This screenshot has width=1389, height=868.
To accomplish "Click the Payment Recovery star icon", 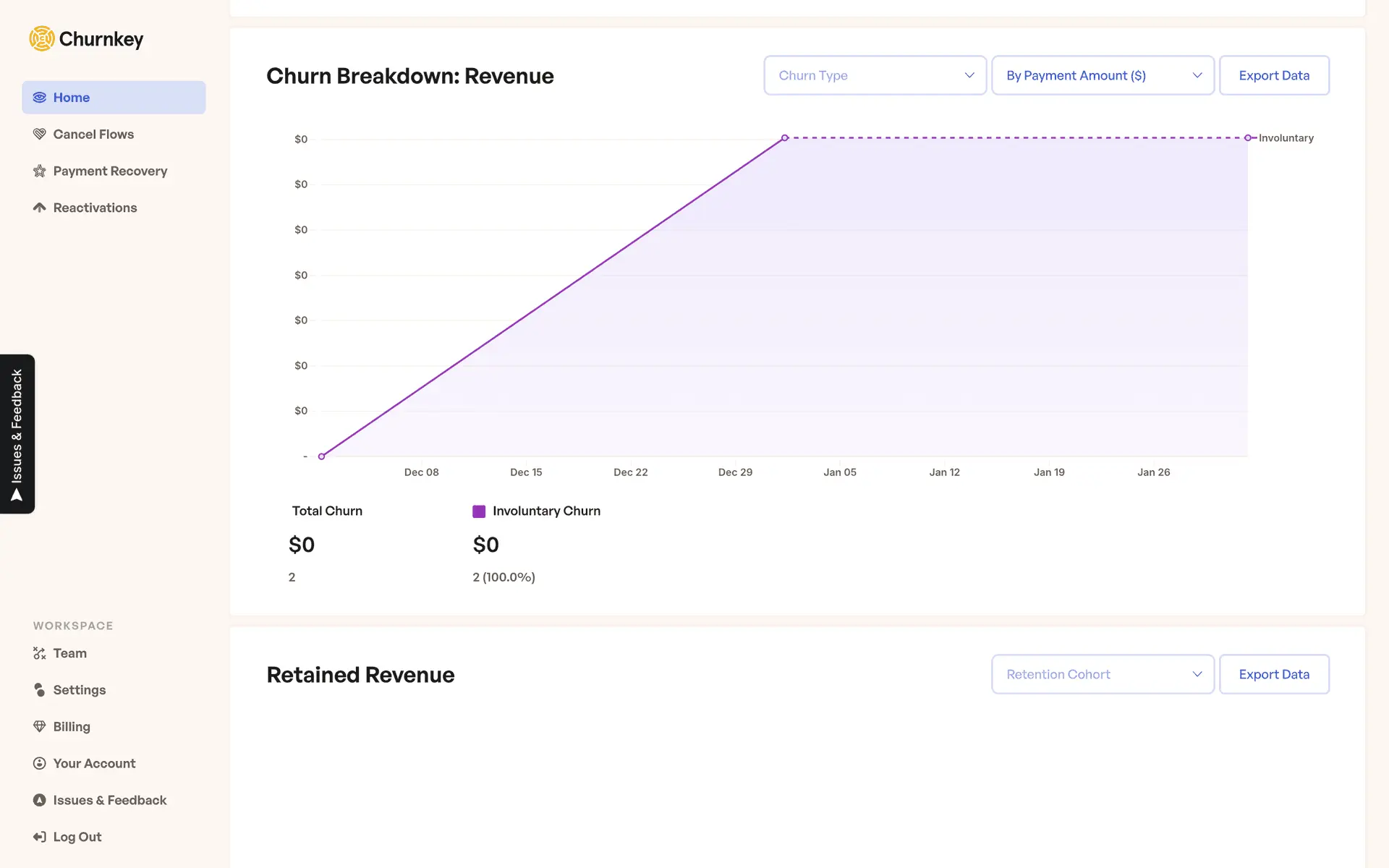I will (x=40, y=171).
